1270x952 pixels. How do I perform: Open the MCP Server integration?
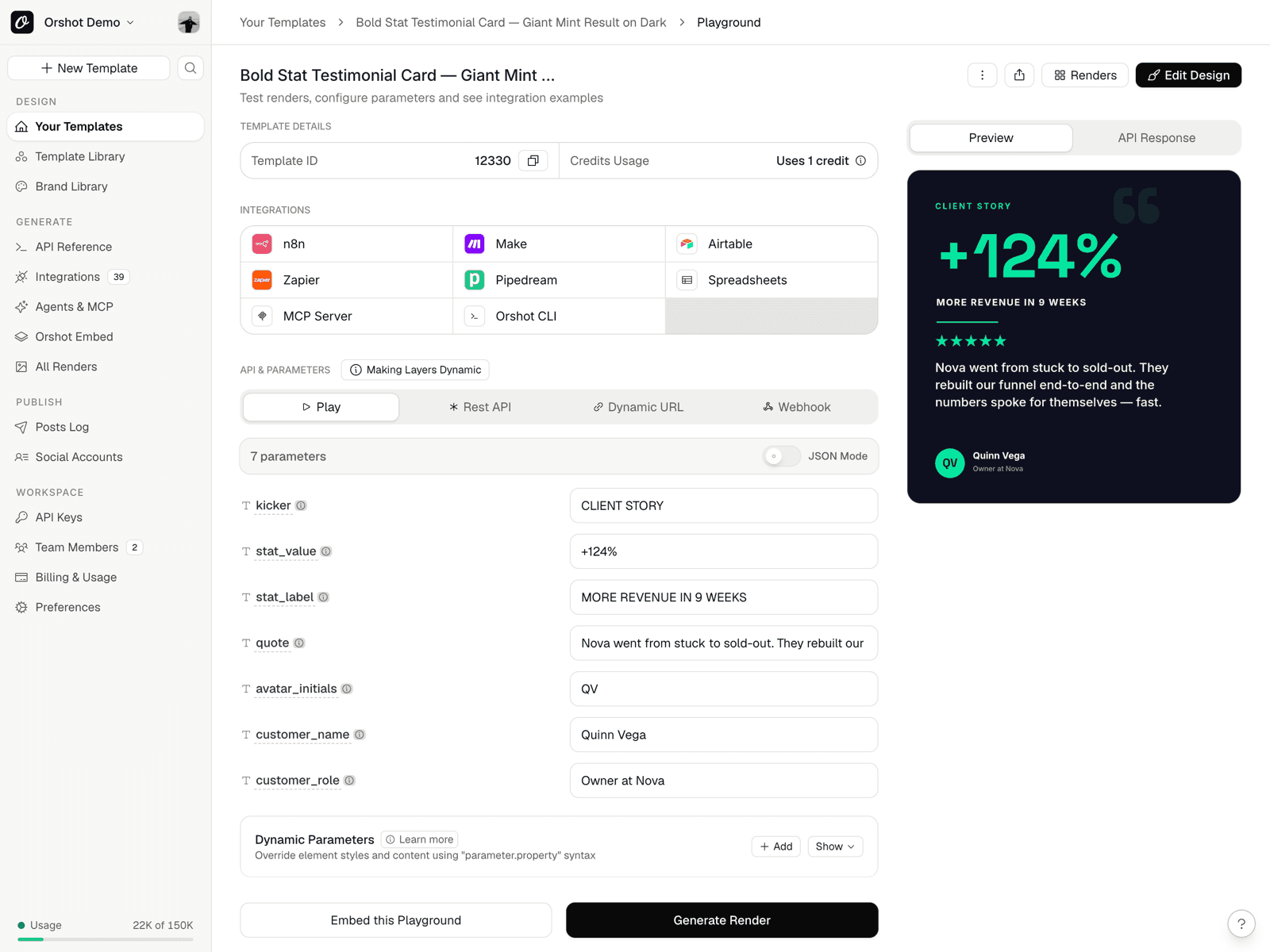point(346,316)
